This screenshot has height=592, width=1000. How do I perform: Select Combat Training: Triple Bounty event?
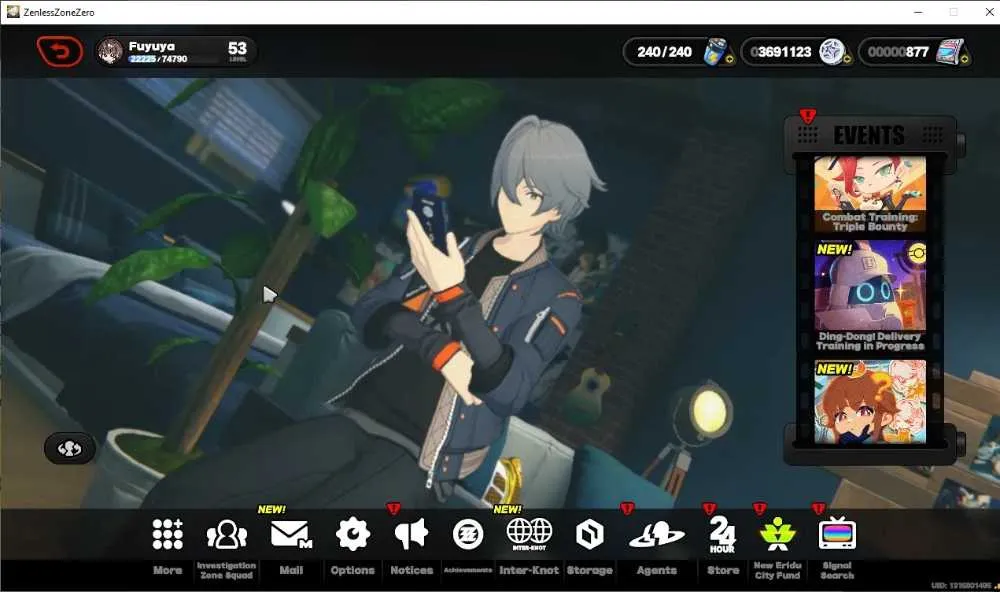tap(870, 194)
